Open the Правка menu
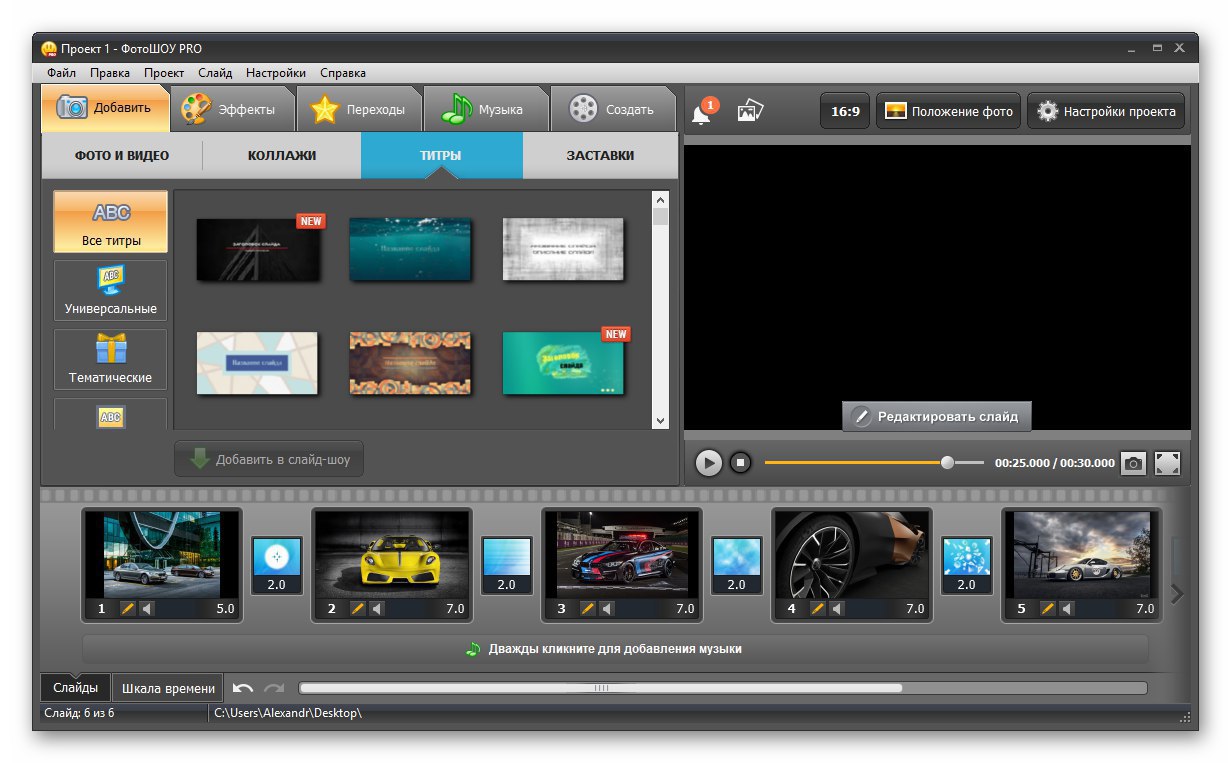Viewport: 1231px width, 763px height. pyautogui.click(x=109, y=73)
